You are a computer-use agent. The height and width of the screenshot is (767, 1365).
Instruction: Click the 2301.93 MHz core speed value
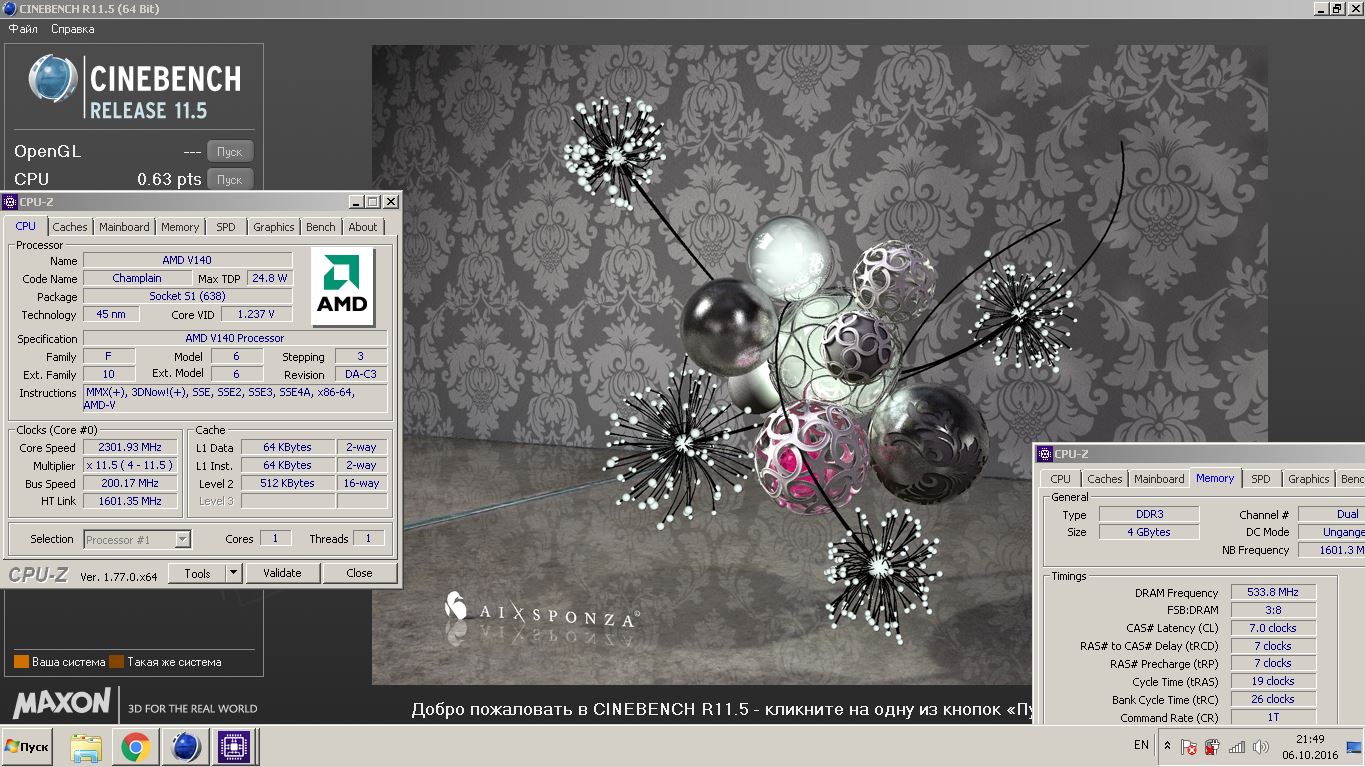tap(130, 447)
